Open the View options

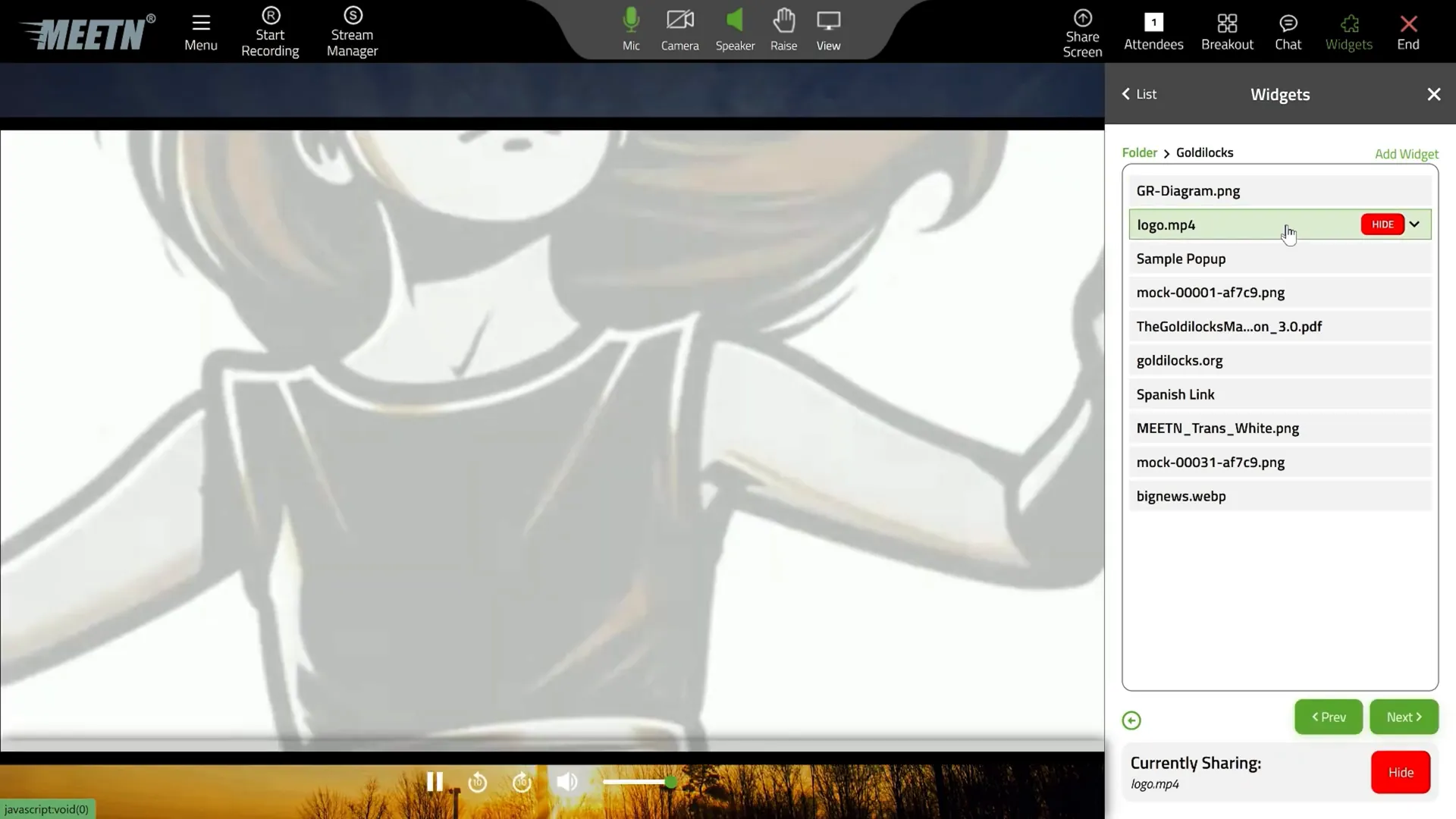pyautogui.click(x=828, y=30)
